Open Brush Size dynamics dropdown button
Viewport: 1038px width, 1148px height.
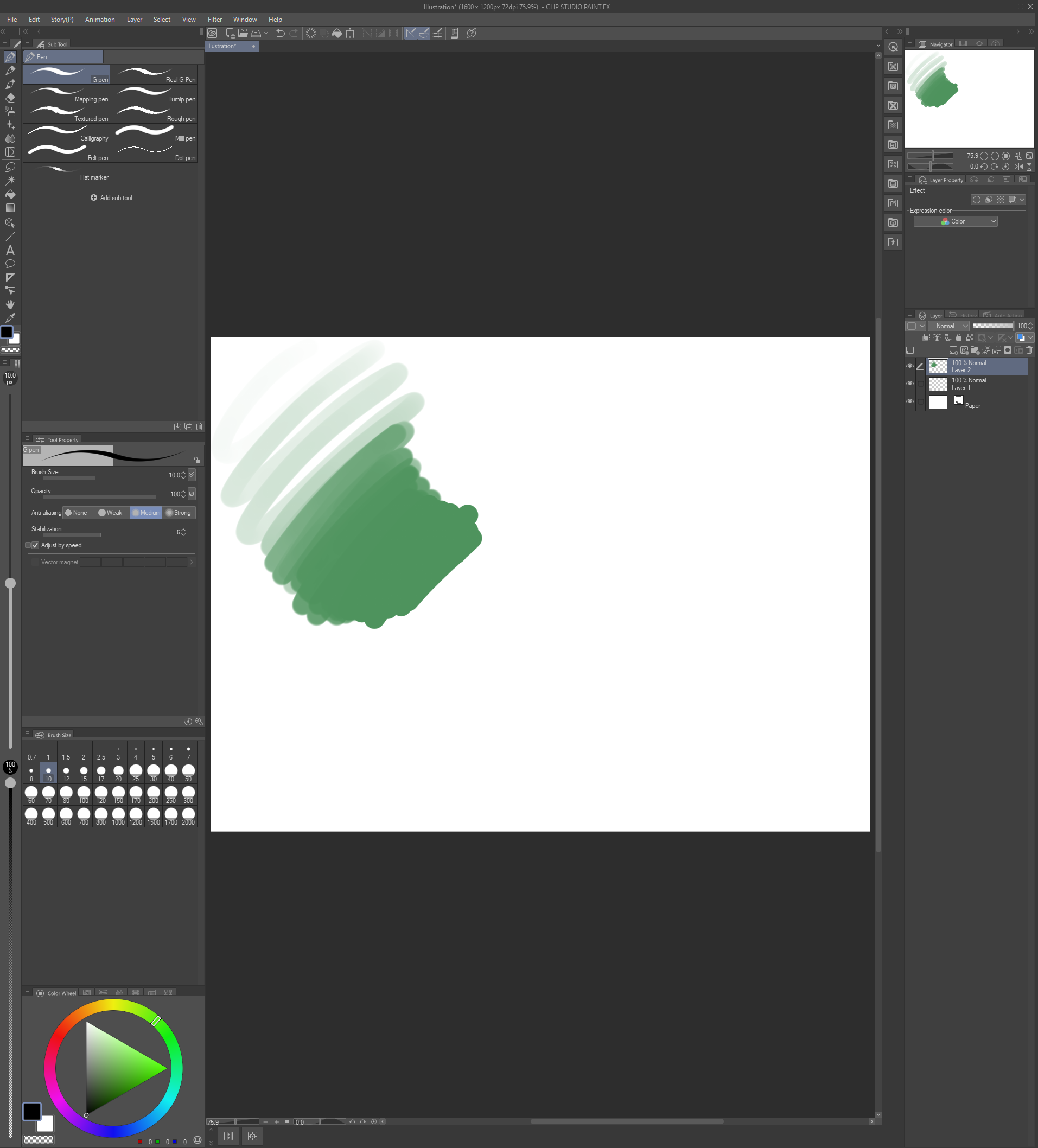[192, 474]
